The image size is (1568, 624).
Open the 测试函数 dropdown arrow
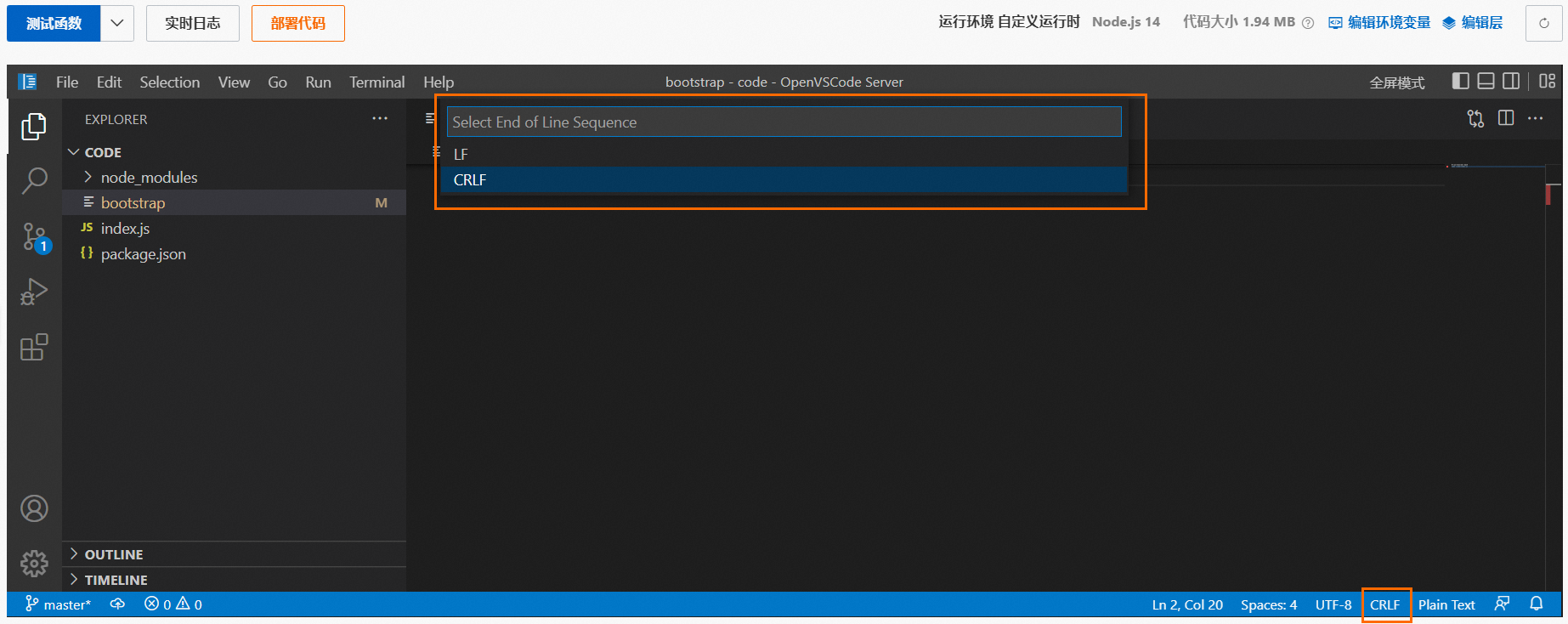click(117, 23)
